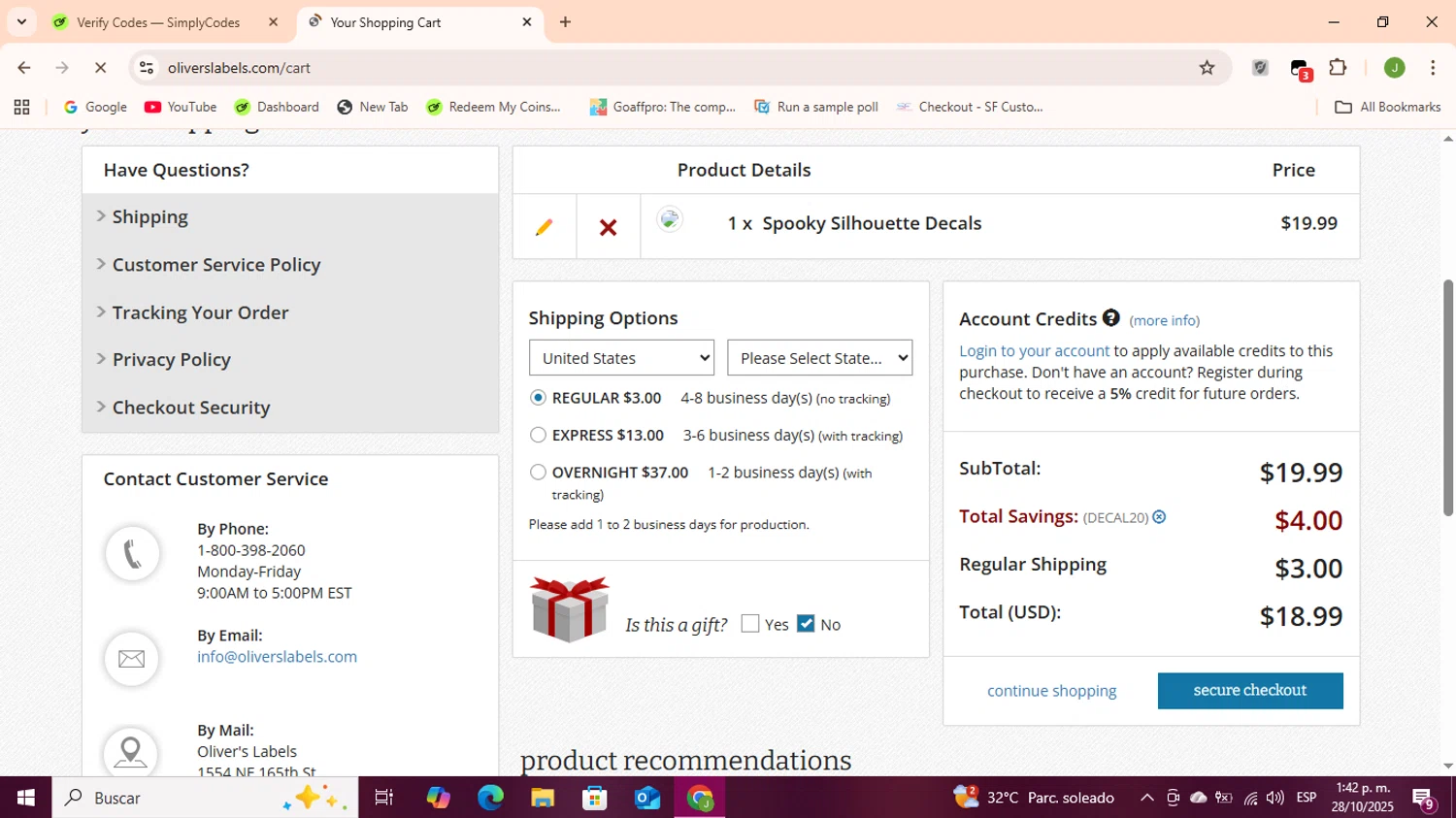Open the tab search dropdown arrow
The width and height of the screenshot is (1456, 818).
(21, 21)
